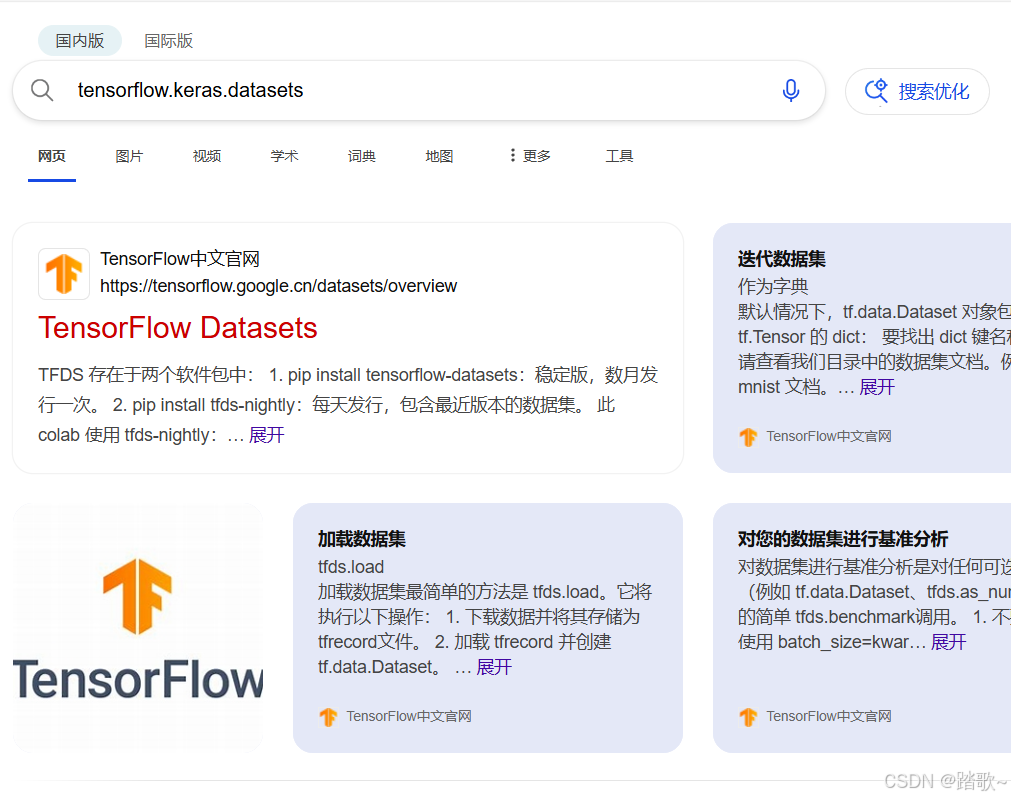Image resolution: width=1011 pixels, height=799 pixels.
Task: Click TensorFlow favicon in first result
Action: click(x=64, y=274)
